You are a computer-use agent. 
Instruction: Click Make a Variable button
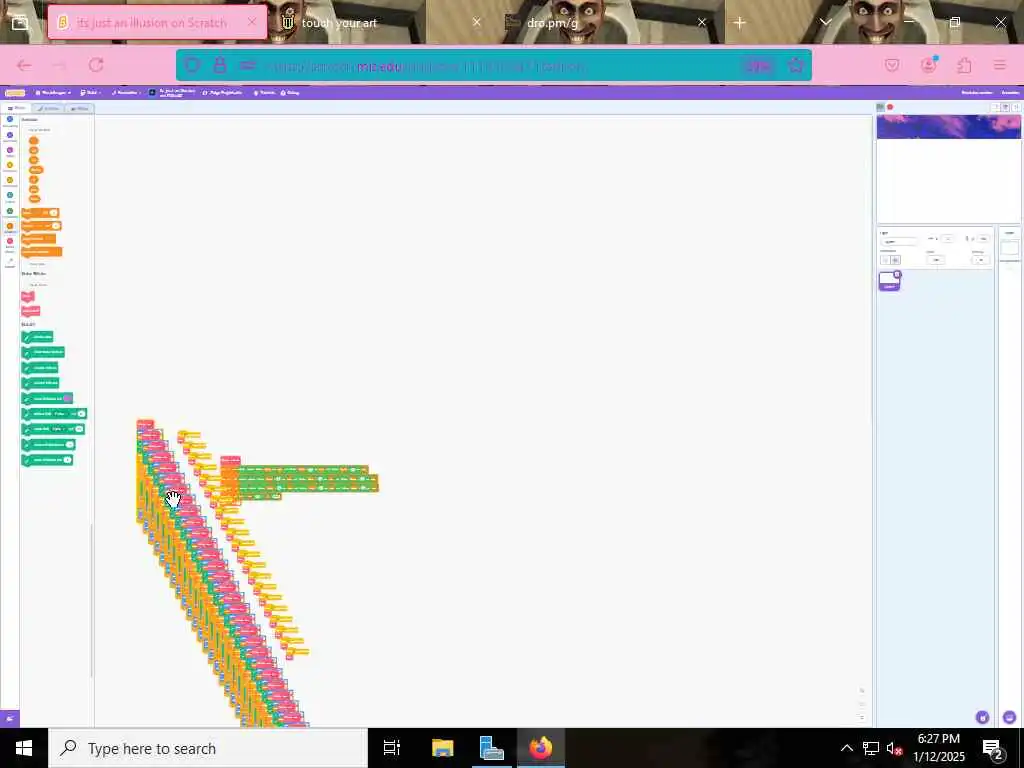click(x=39, y=130)
